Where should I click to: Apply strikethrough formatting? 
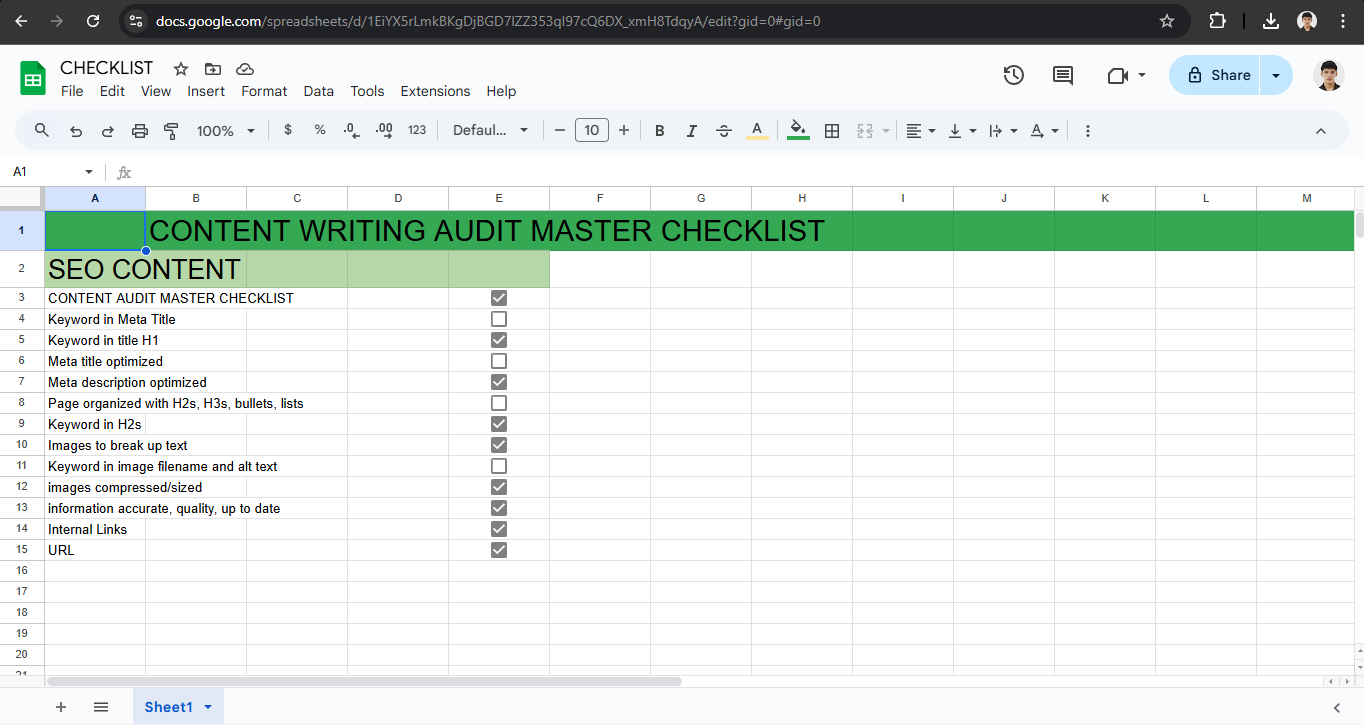725,131
